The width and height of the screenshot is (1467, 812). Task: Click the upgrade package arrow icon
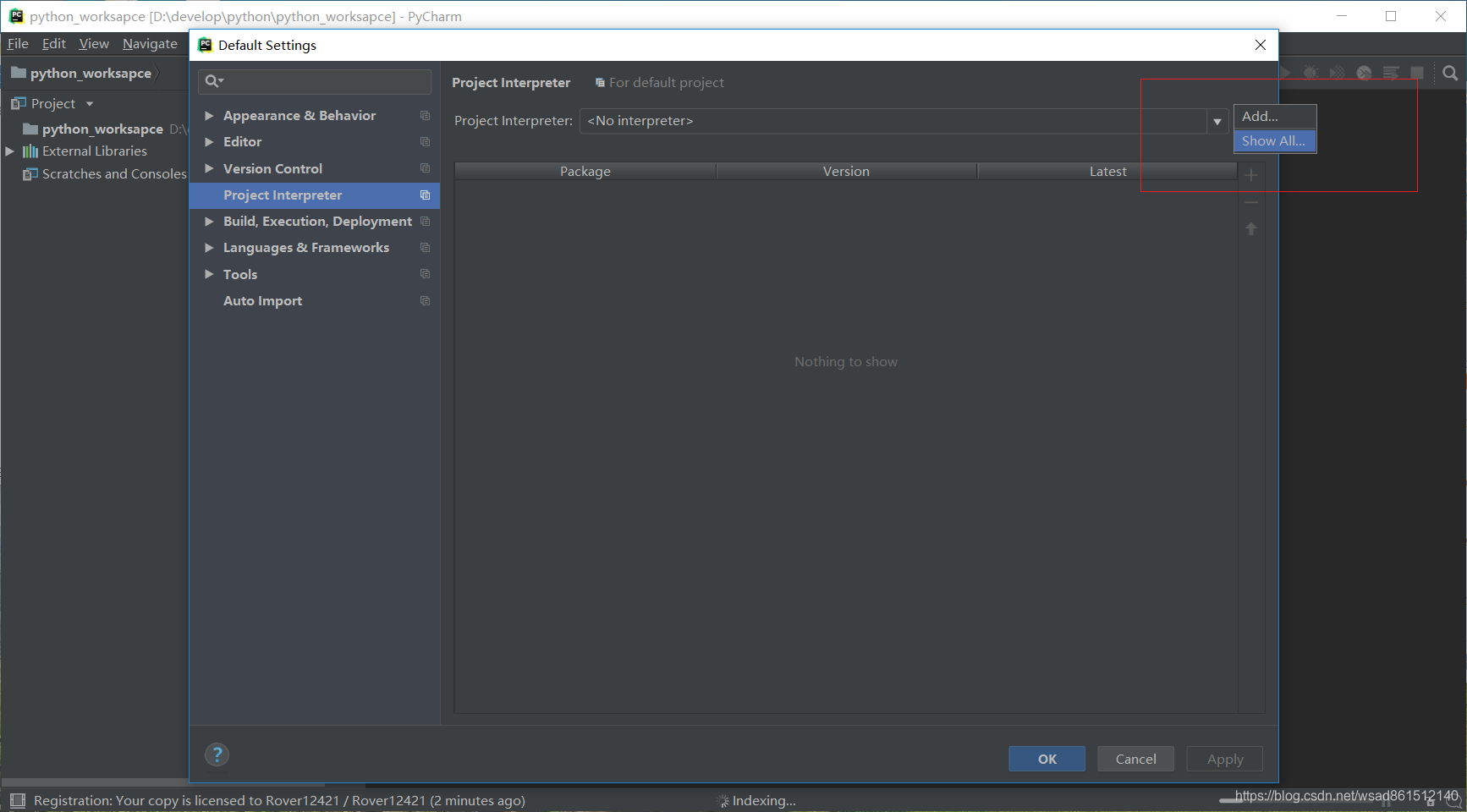1251,228
